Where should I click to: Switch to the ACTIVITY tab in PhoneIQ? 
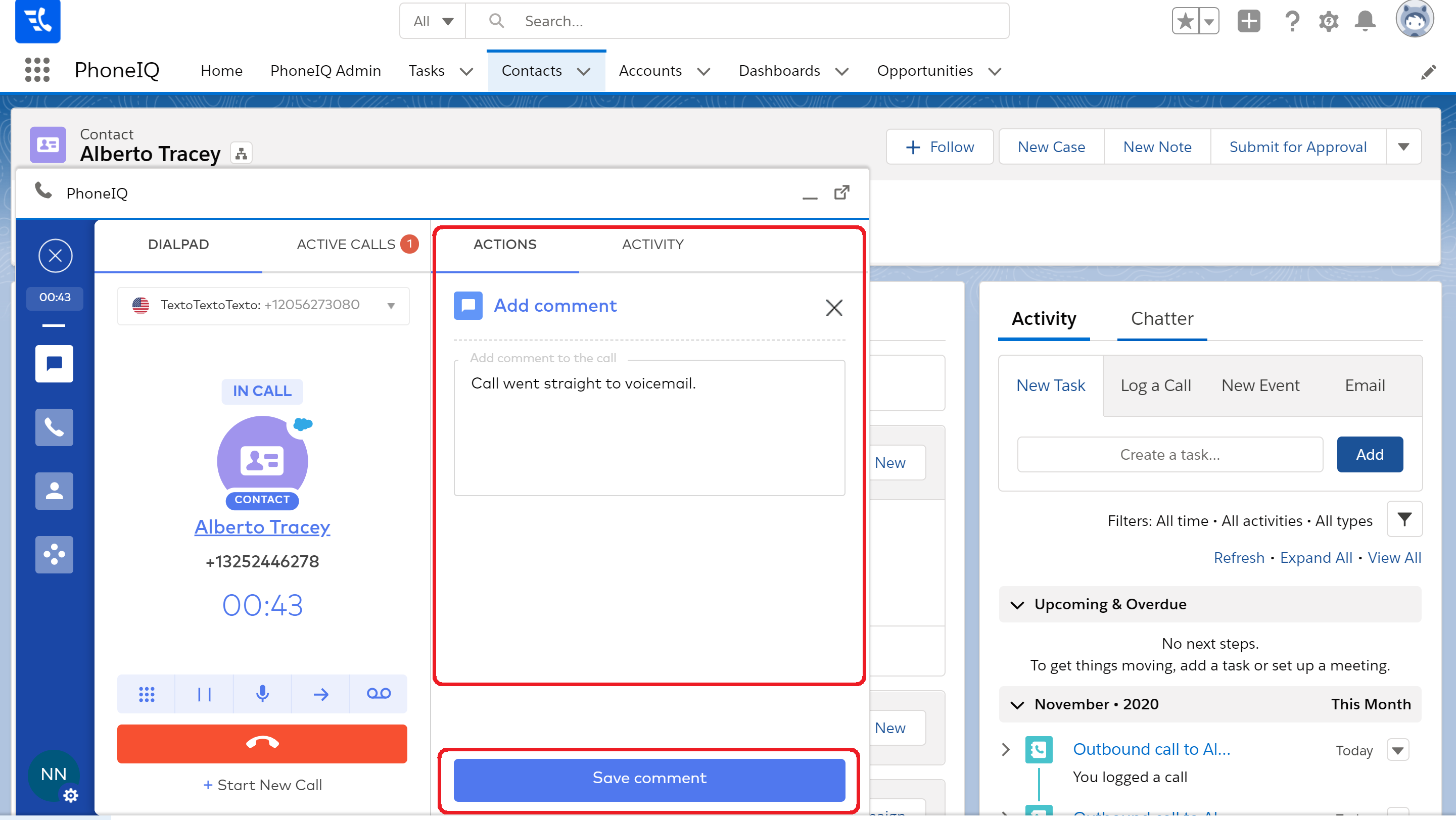click(653, 245)
